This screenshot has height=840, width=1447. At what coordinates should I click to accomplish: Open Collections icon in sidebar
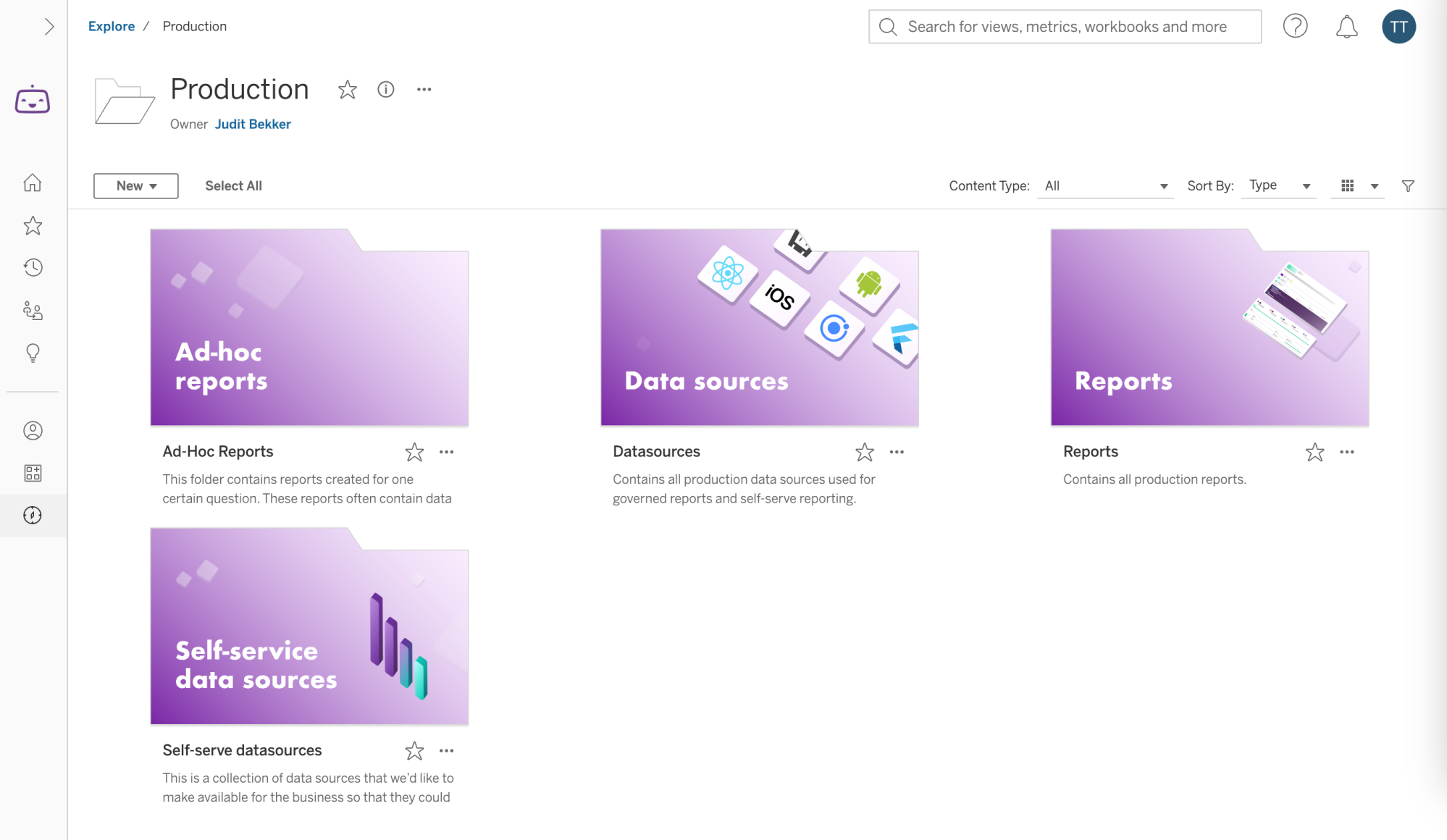33,473
